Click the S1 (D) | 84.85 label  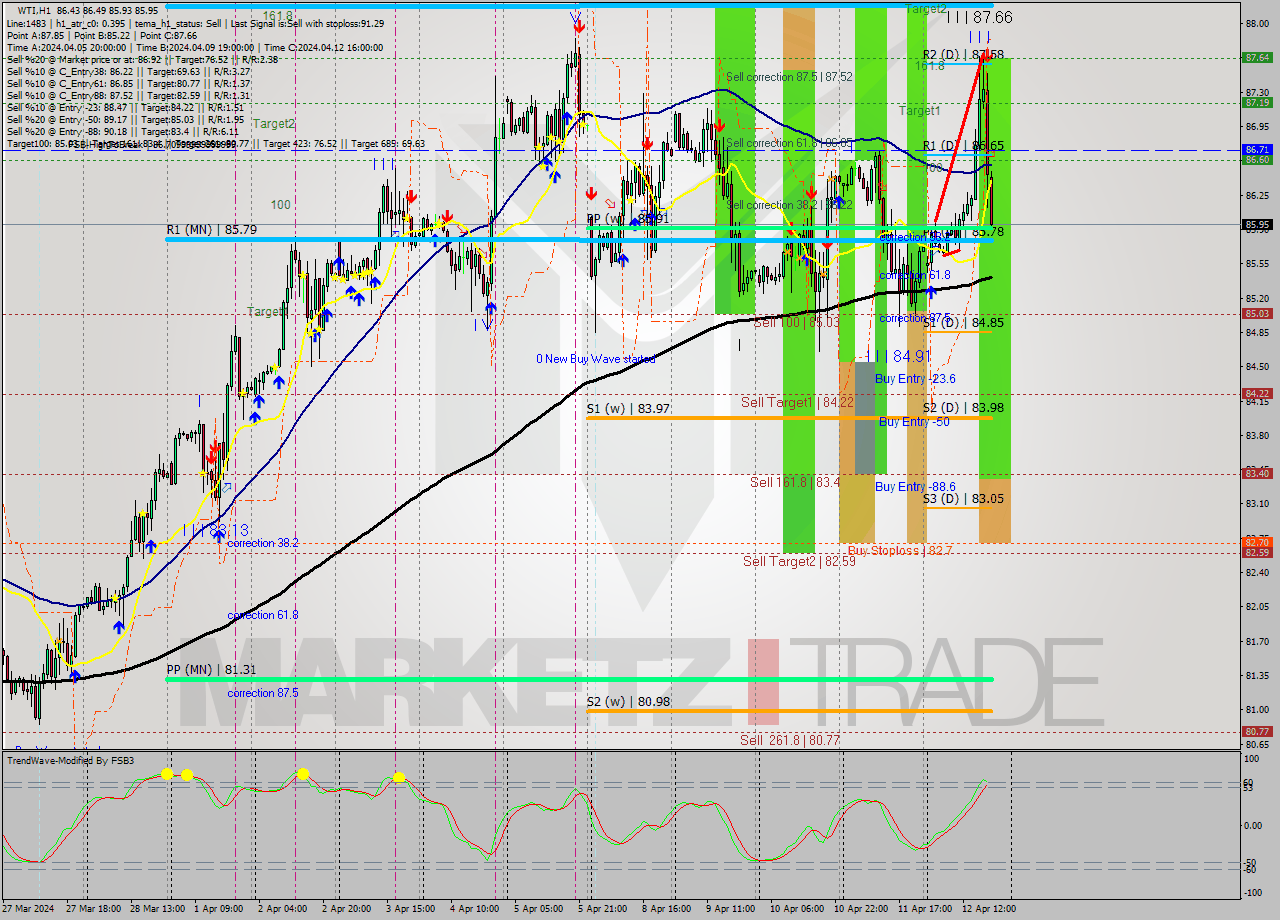pyautogui.click(x=963, y=323)
